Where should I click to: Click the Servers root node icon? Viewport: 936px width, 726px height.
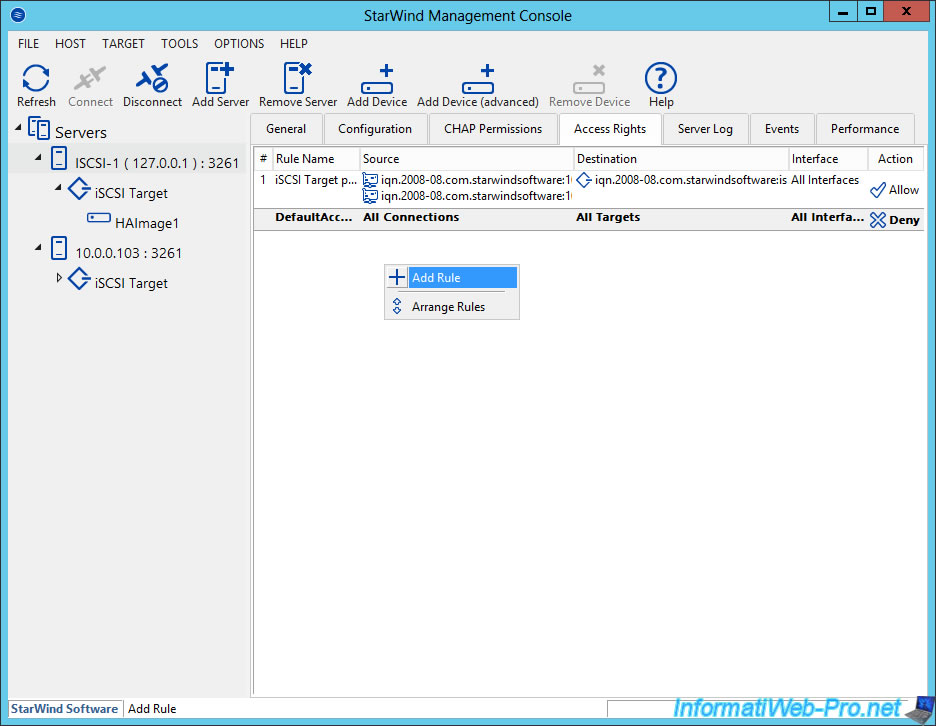[x=39, y=128]
